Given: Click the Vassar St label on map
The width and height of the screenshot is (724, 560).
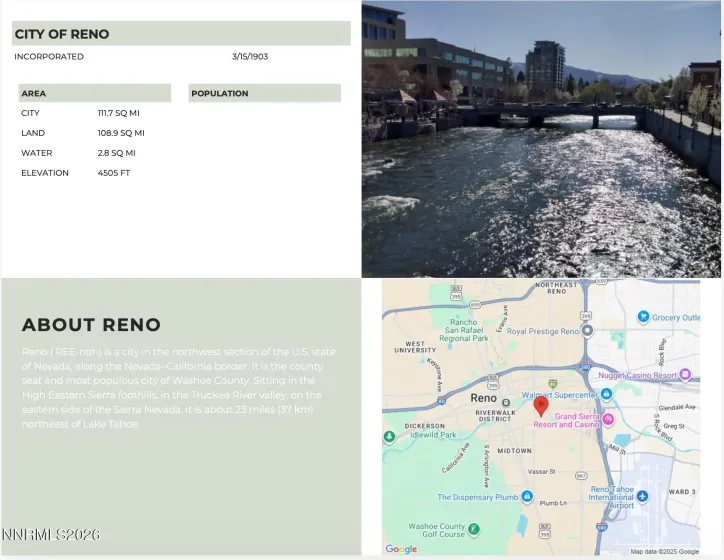Looking at the screenshot, I should point(541,471).
